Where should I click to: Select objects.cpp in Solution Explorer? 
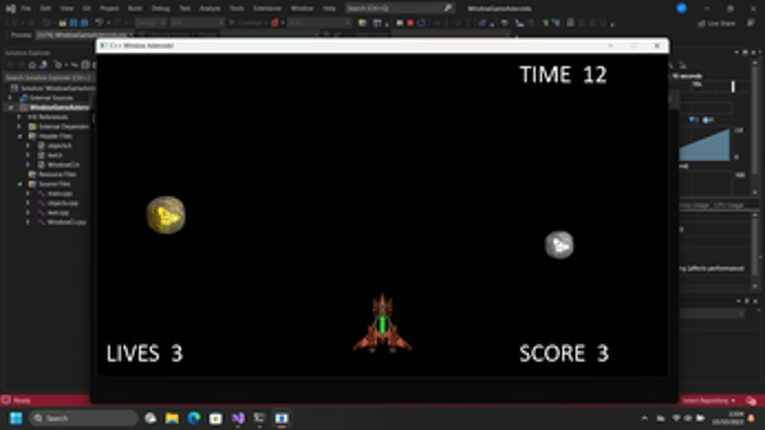tap(63, 203)
